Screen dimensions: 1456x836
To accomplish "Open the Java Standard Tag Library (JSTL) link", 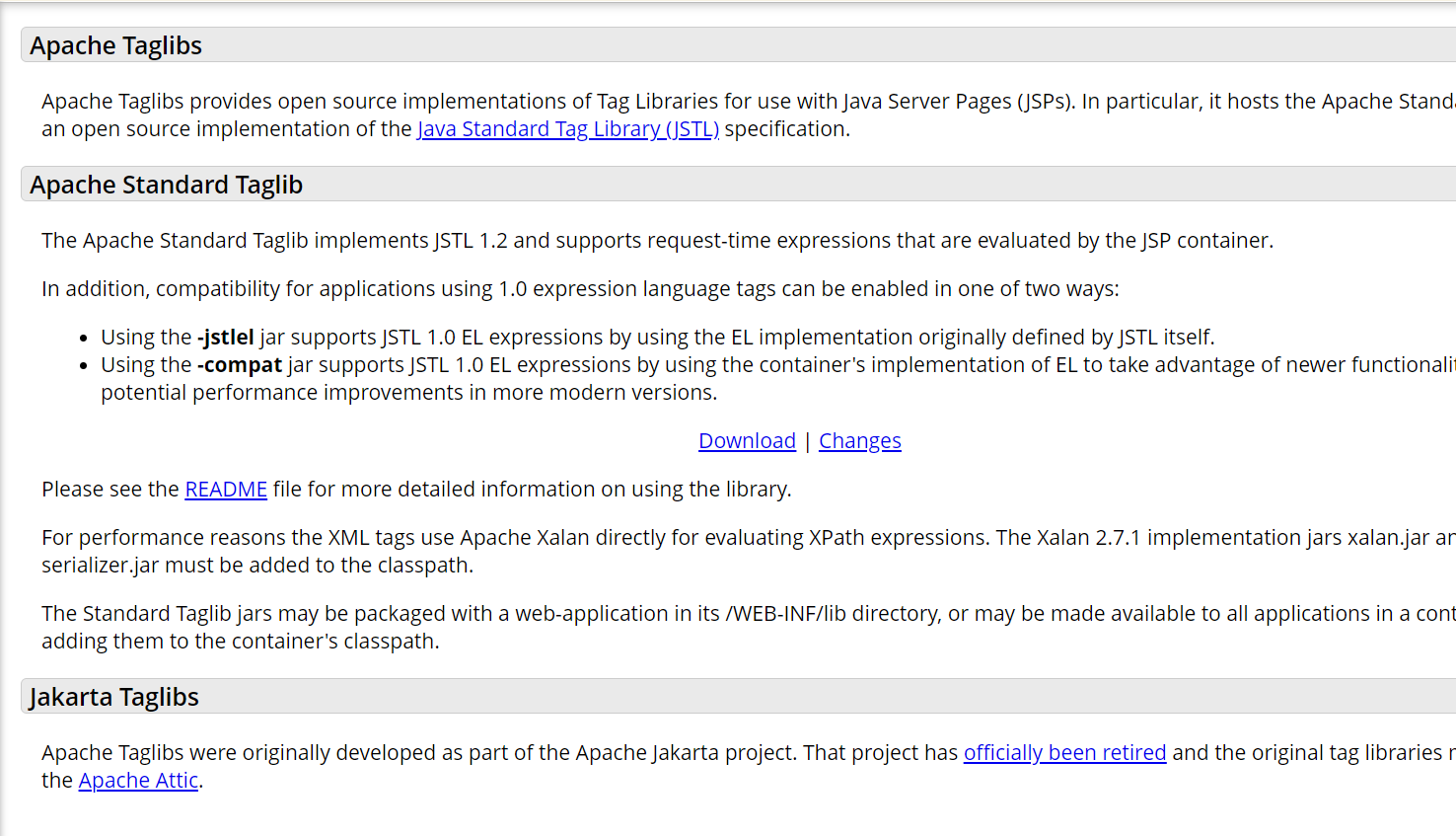I will pyautogui.click(x=568, y=129).
